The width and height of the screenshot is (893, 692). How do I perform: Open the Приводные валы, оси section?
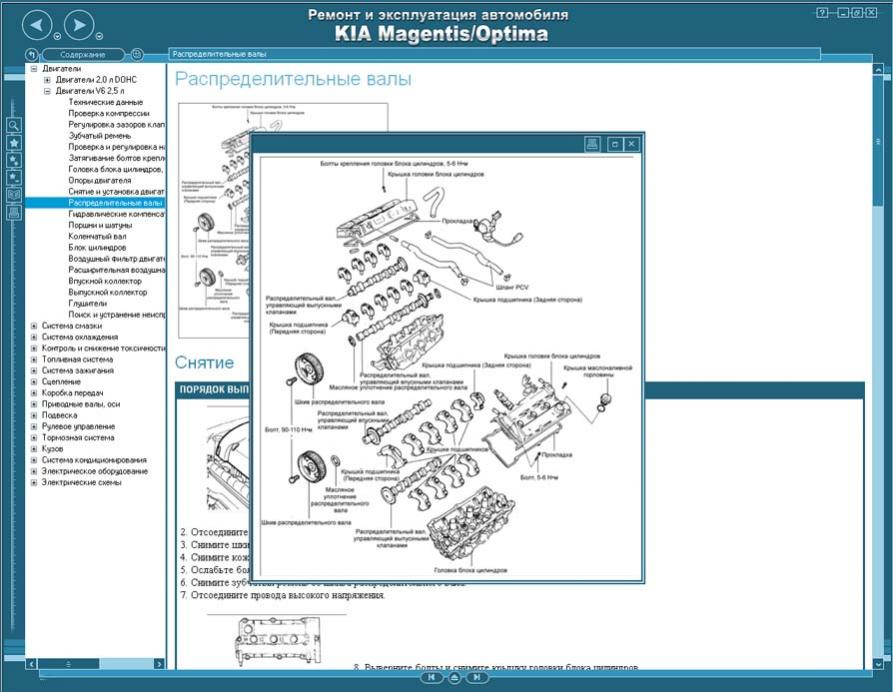point(81,404)
